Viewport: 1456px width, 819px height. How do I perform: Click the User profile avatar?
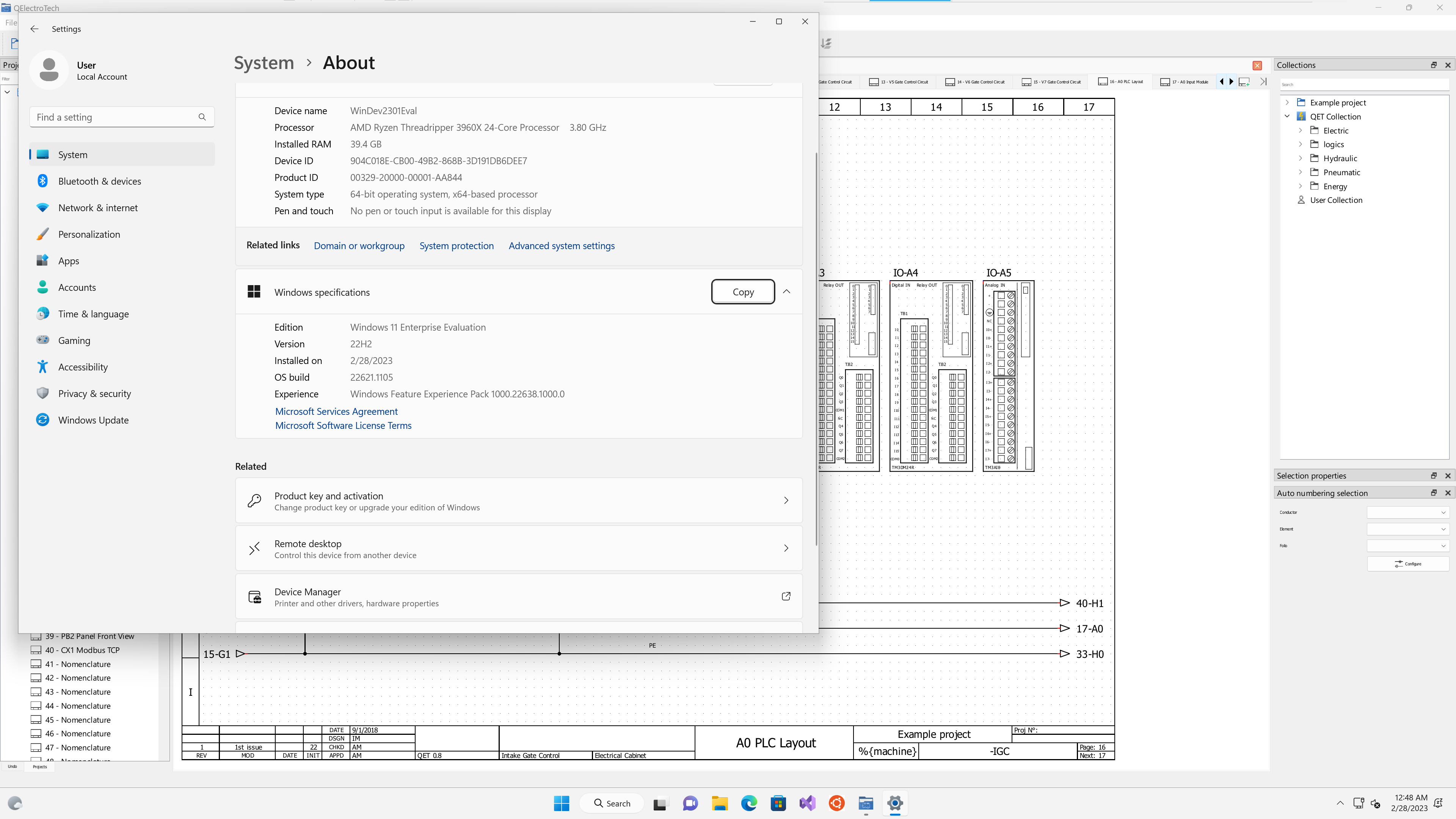tap(49, 70)
